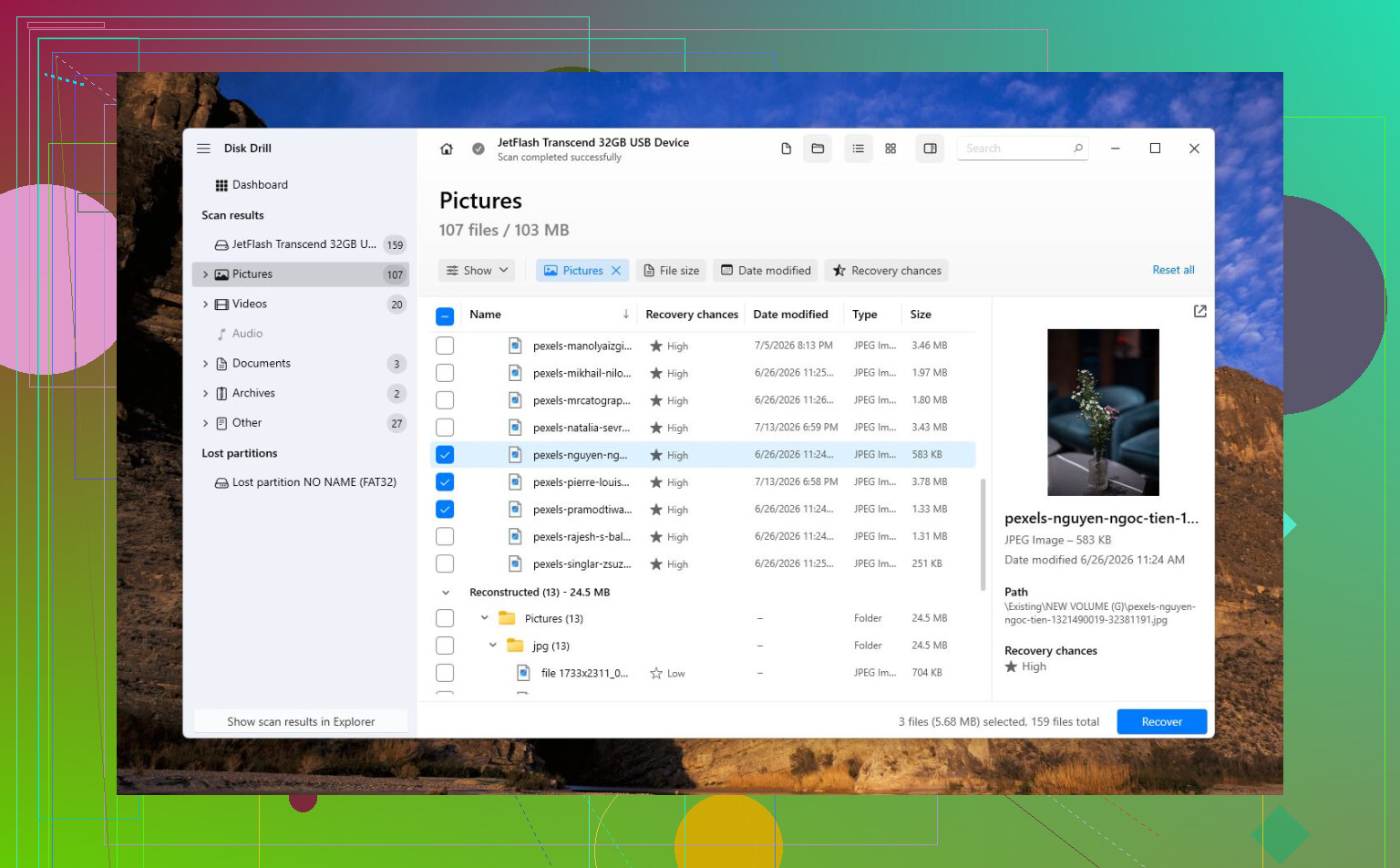Image resolution: width=1400 pixels, height=868 pixels.
Task: Sort by the Size column header
Action: [921, 315]
